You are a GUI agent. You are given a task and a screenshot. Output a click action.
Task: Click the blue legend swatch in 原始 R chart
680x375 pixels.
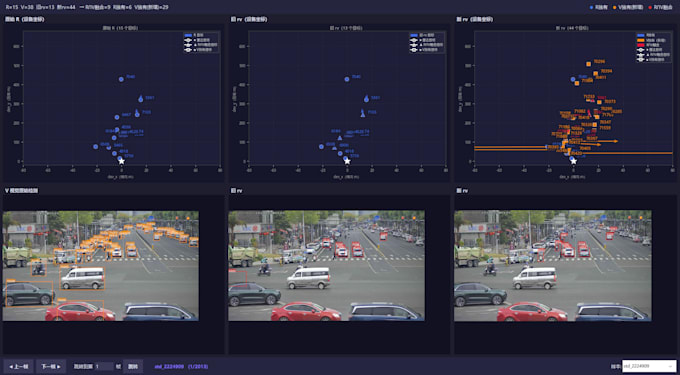pos(188,35)
